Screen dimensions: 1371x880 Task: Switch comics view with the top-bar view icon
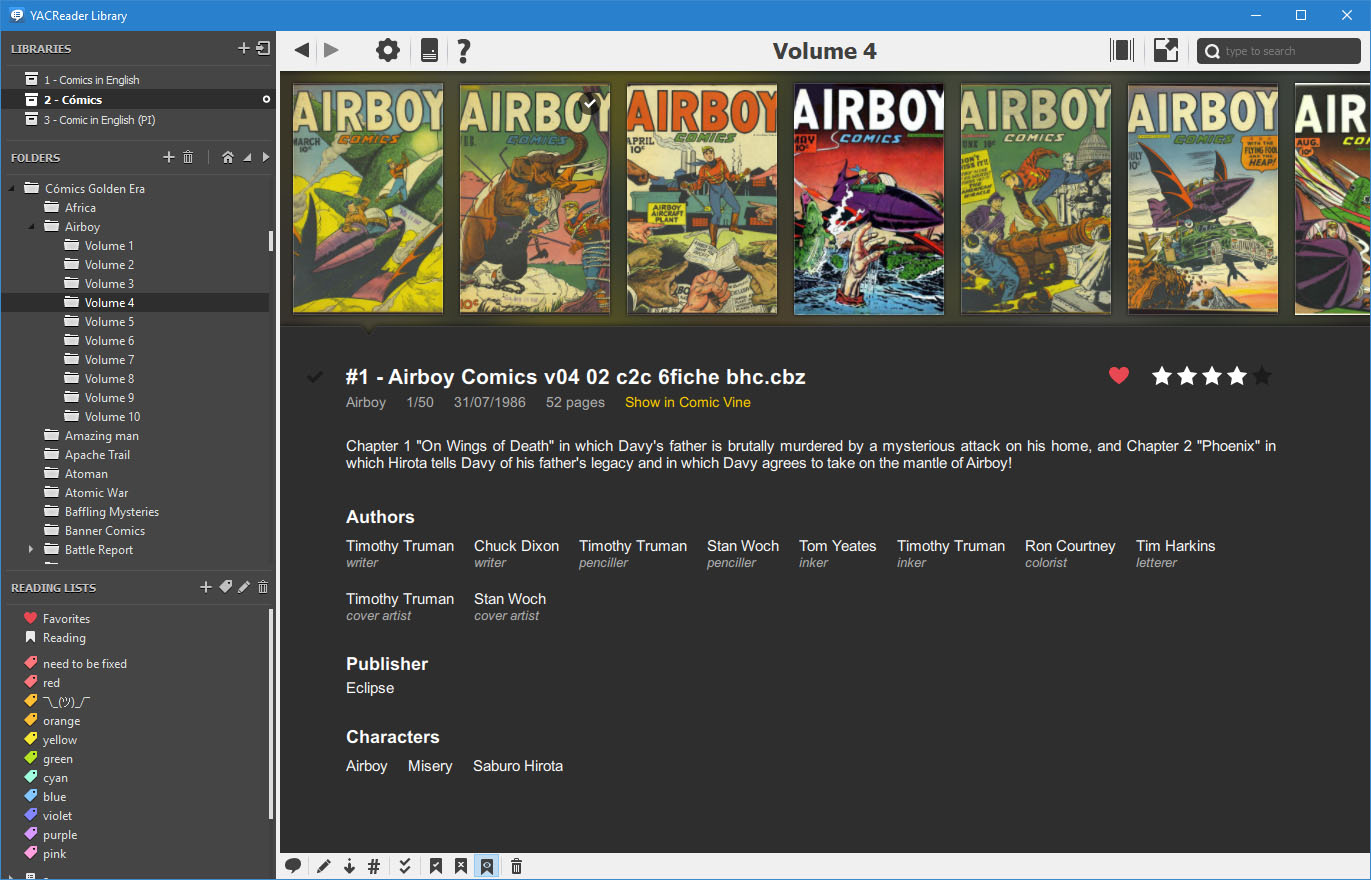point(1122,50)
